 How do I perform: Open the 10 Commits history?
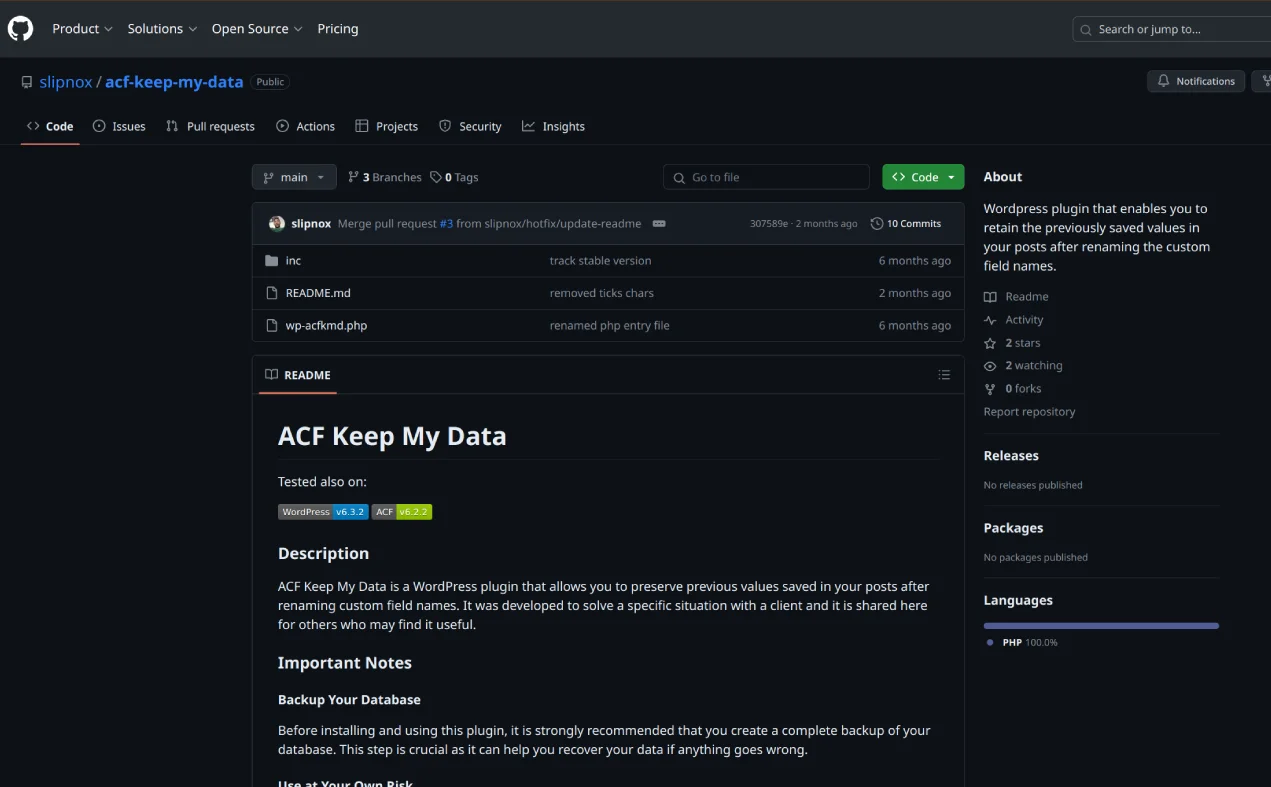(906, 223)
